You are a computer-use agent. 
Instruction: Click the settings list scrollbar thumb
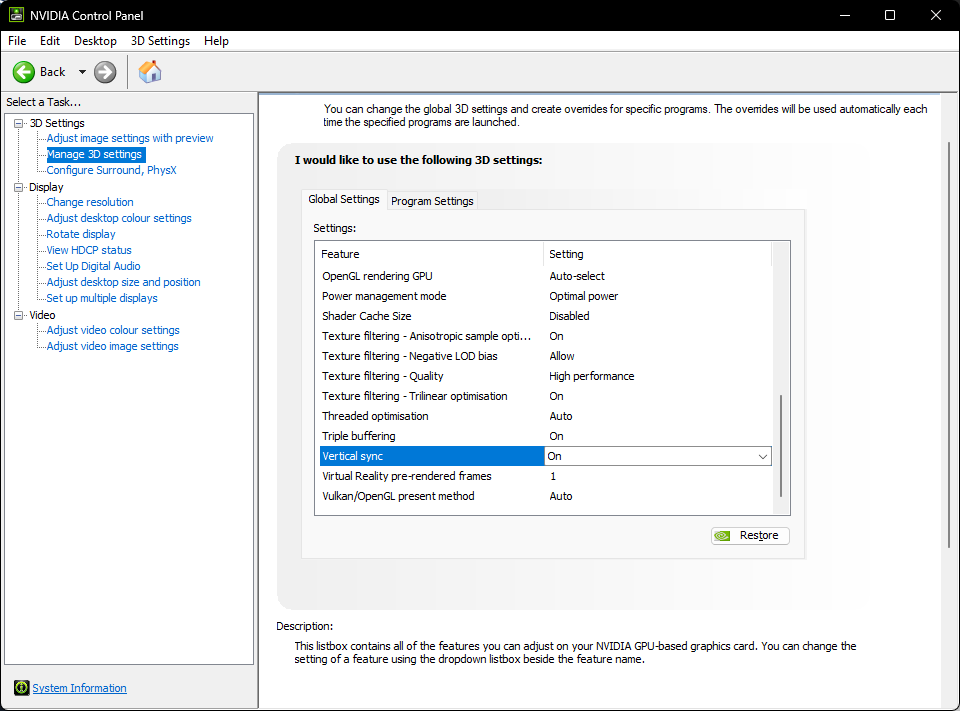pos(781,446)
